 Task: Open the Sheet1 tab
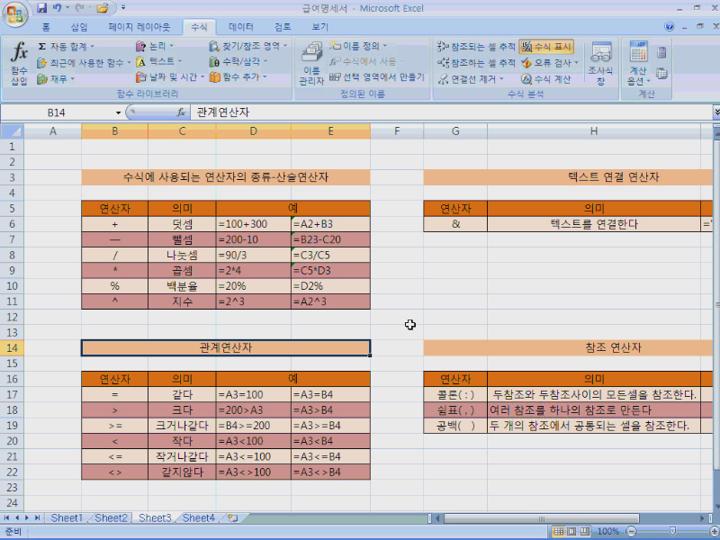point(67,518)
